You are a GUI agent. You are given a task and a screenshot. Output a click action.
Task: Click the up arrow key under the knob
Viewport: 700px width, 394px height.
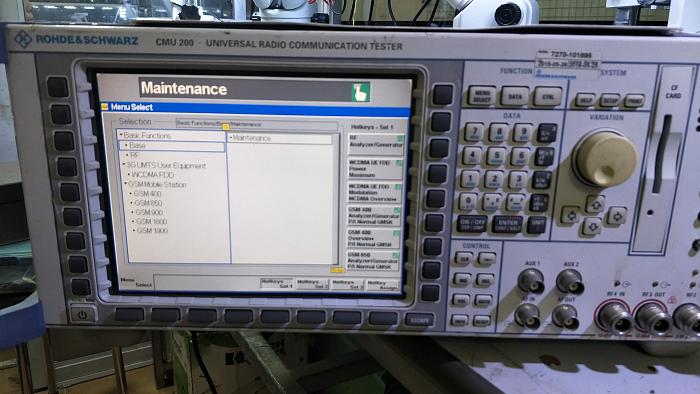point(595,204)
